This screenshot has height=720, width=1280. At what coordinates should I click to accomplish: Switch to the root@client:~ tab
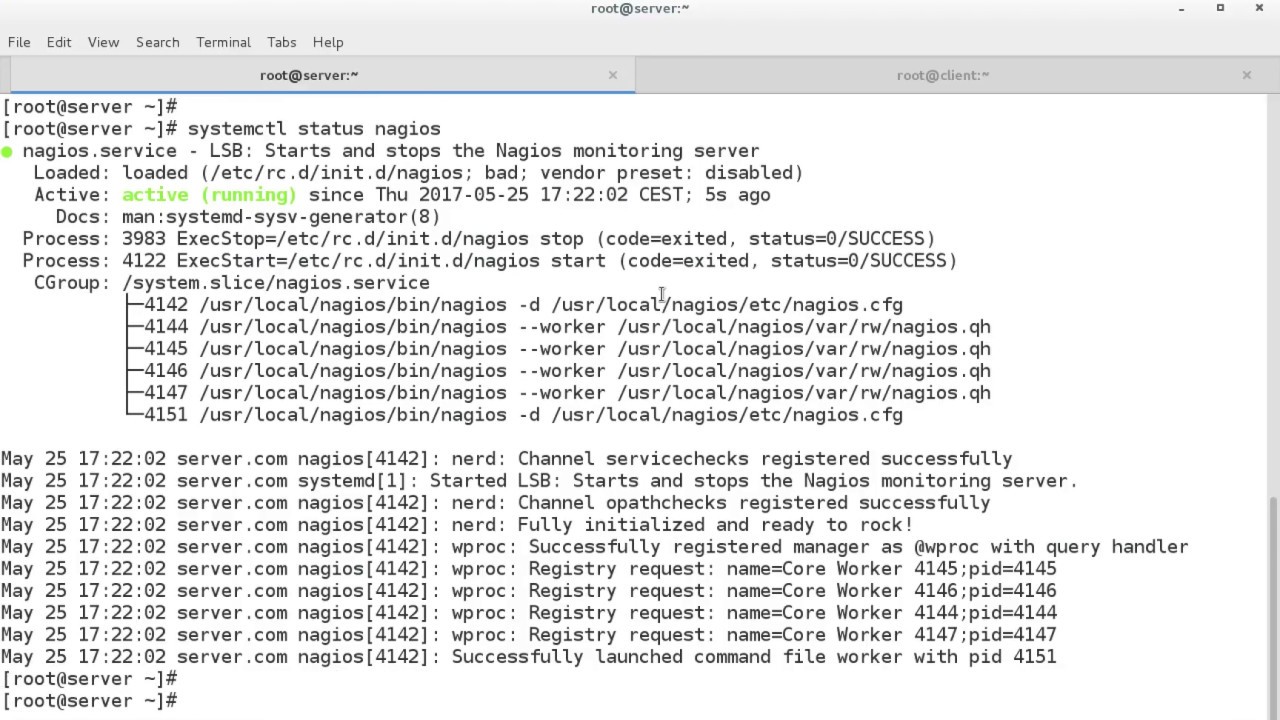click(x=943, y=75)
